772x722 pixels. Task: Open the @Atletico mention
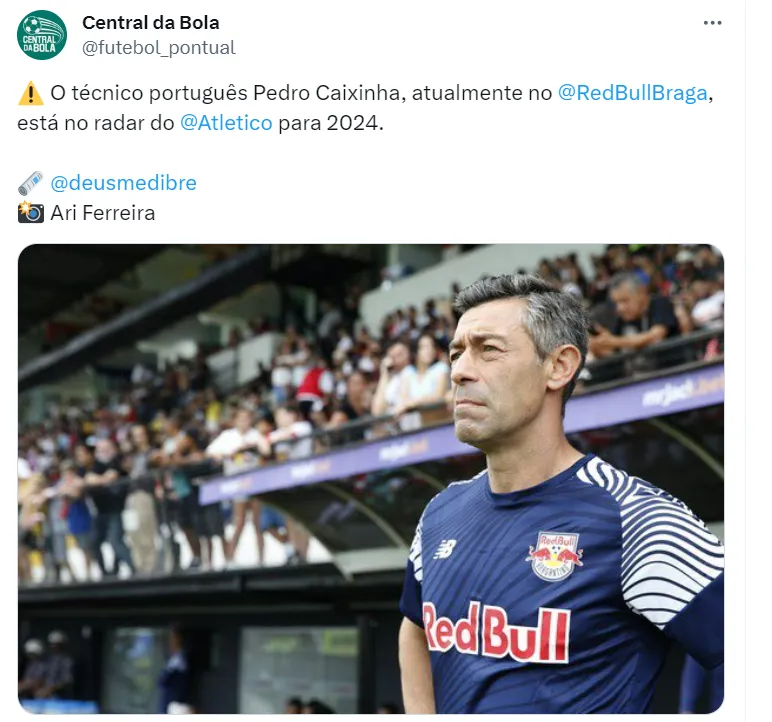pyautogui.click(x=226, y=123)
